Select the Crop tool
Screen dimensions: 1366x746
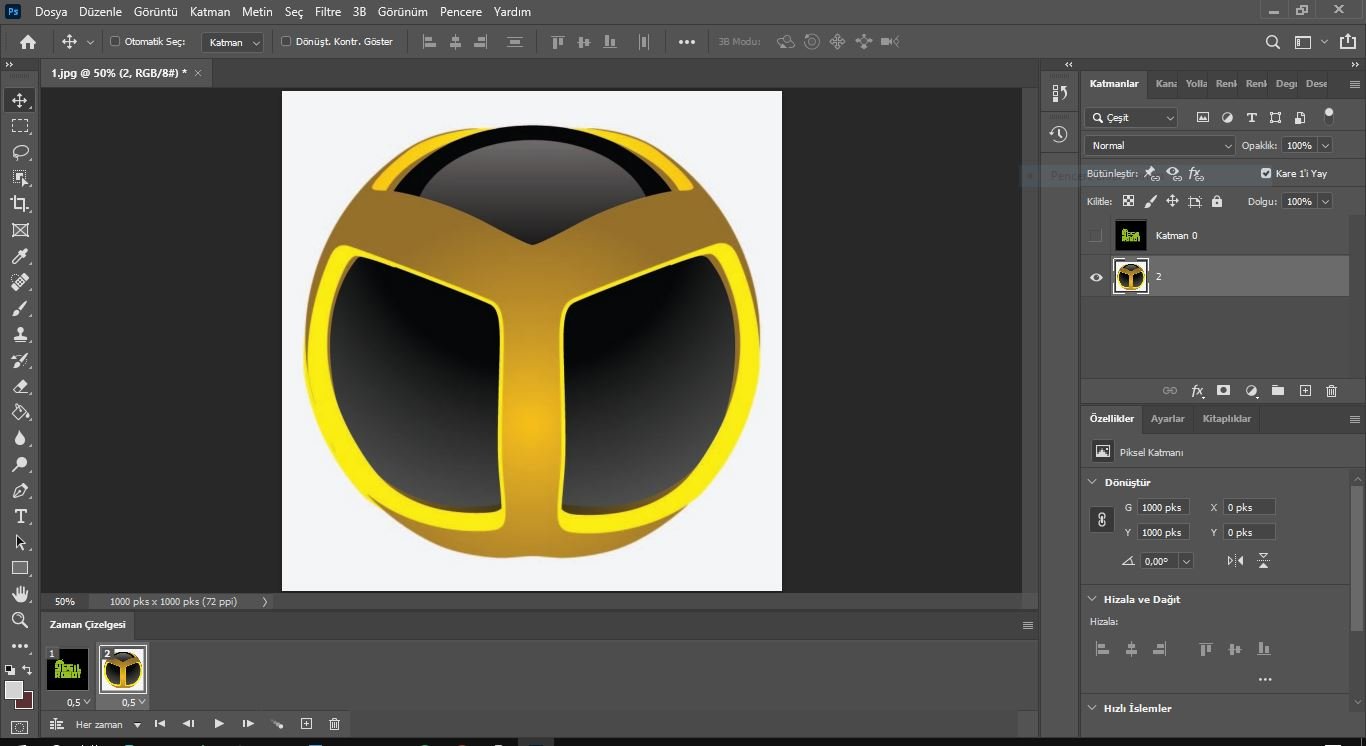(x=20, y=204)
